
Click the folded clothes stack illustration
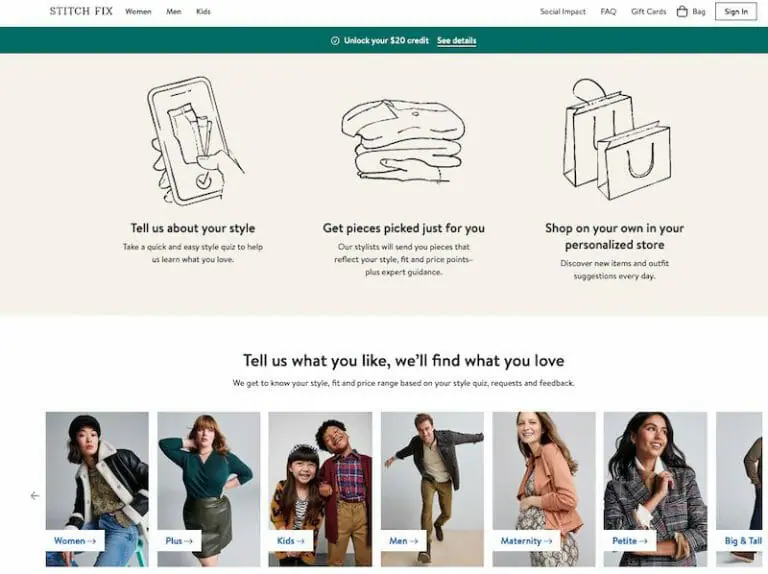pyautogui.click(x=403, y=141)
